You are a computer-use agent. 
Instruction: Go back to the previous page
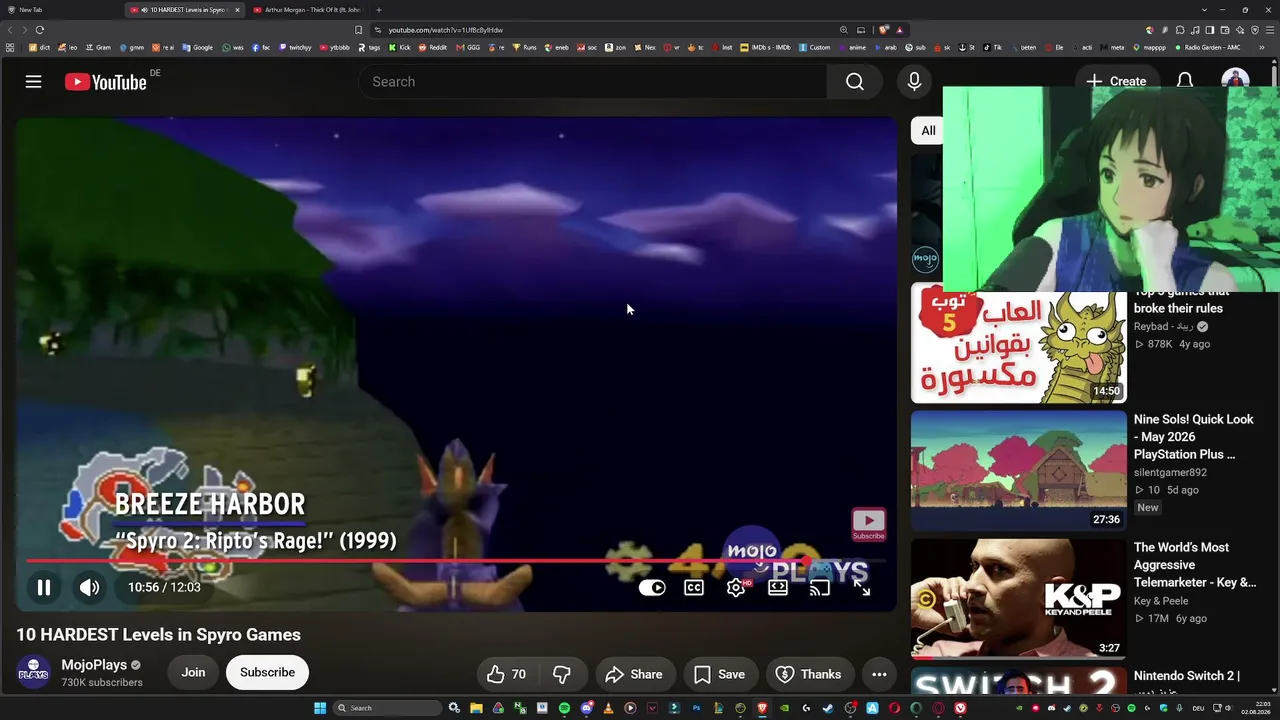10,30
